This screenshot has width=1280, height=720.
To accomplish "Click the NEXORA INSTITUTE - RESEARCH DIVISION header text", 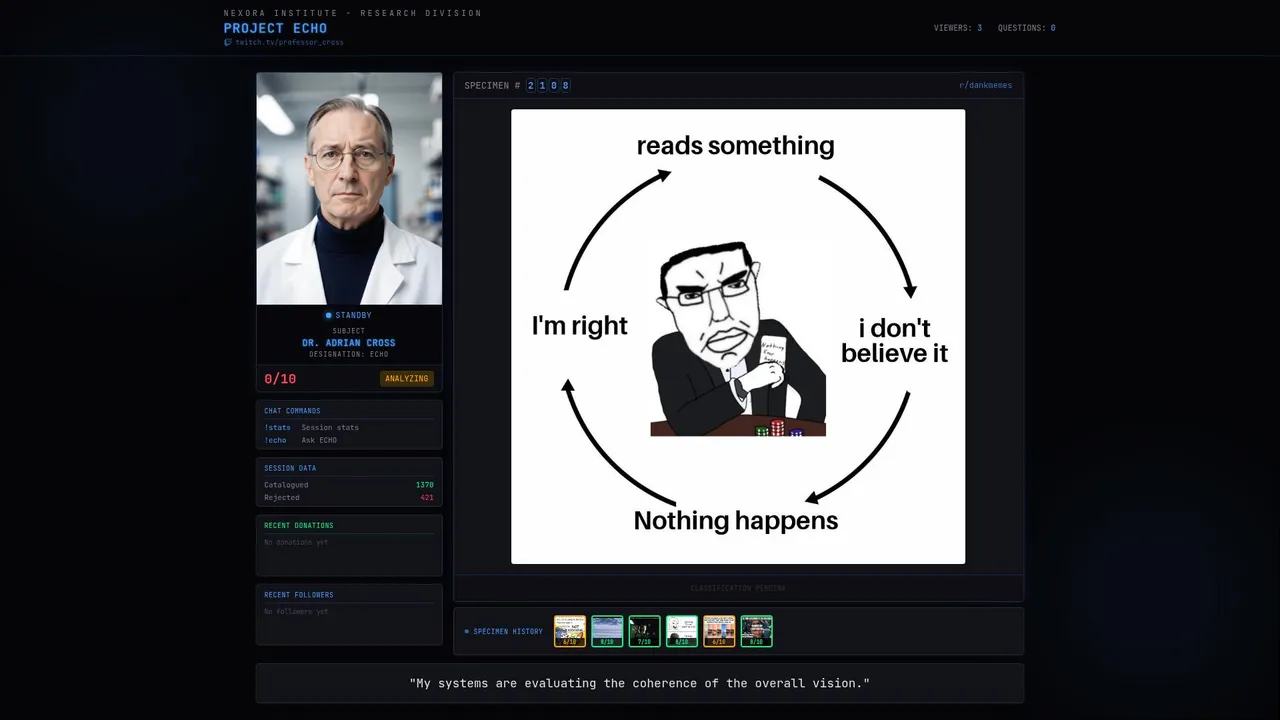I will click(352, 13).
